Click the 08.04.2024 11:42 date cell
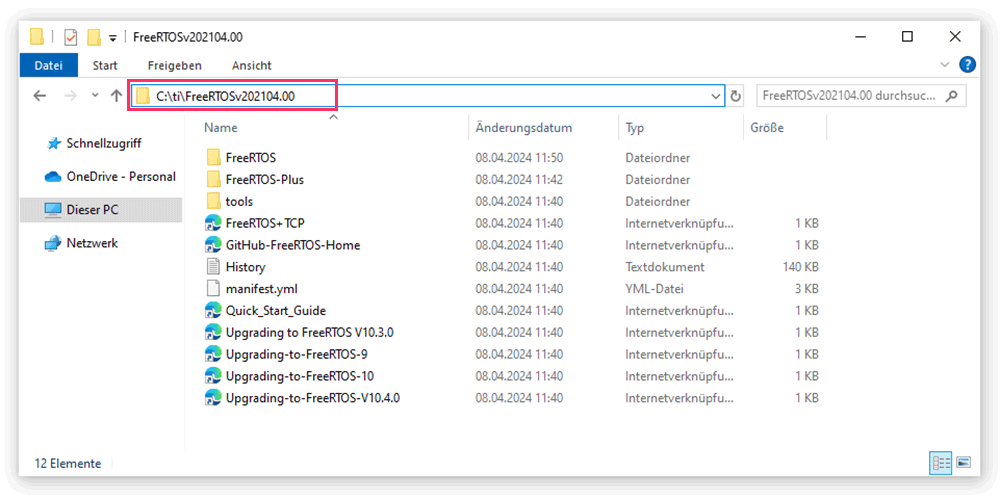 518,180
